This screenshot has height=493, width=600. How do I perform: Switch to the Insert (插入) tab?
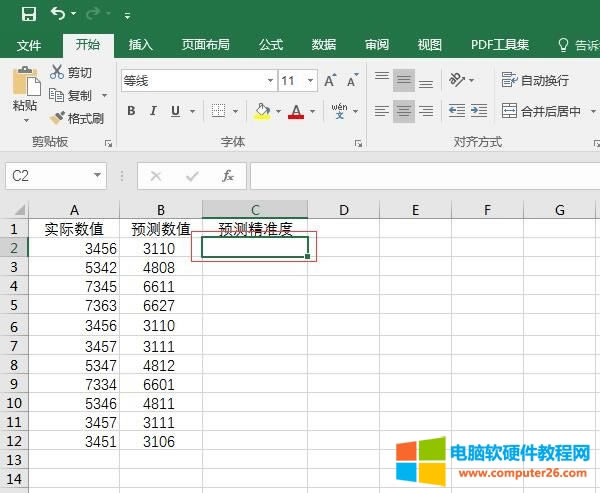point(141,45)
